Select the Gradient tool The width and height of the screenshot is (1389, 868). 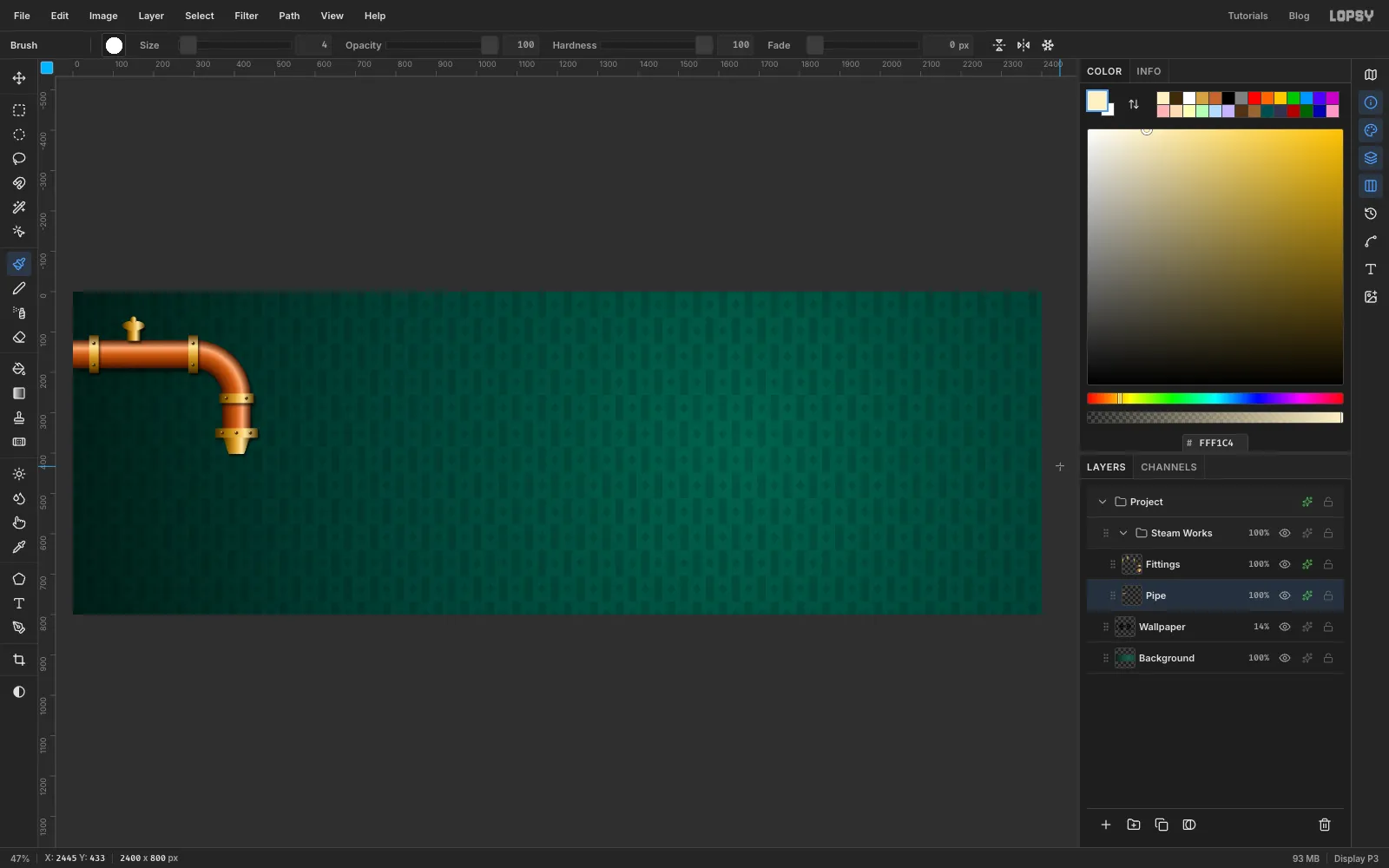click(x=19, y=393)
